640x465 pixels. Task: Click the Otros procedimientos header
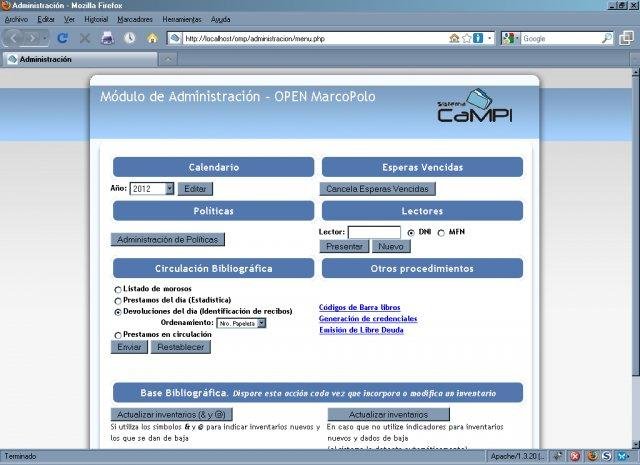tap(422, 268)
